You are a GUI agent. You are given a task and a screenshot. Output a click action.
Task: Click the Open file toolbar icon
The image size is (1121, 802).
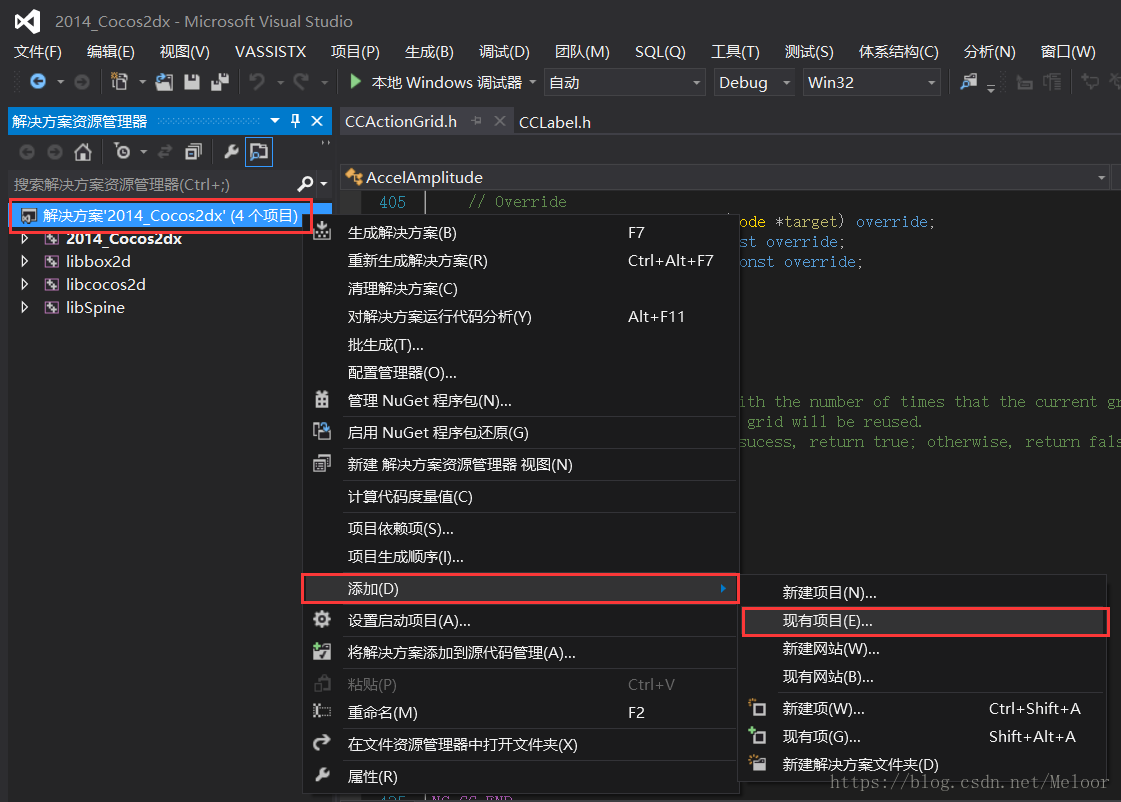tap(164, 82)
